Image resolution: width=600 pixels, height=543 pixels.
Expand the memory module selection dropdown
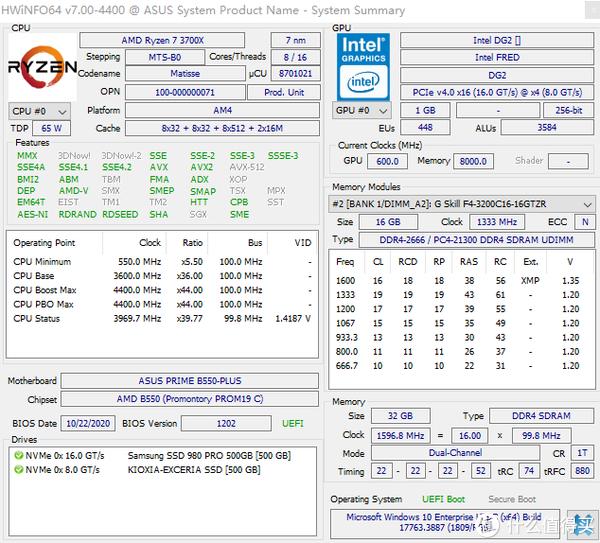[461, 204]
